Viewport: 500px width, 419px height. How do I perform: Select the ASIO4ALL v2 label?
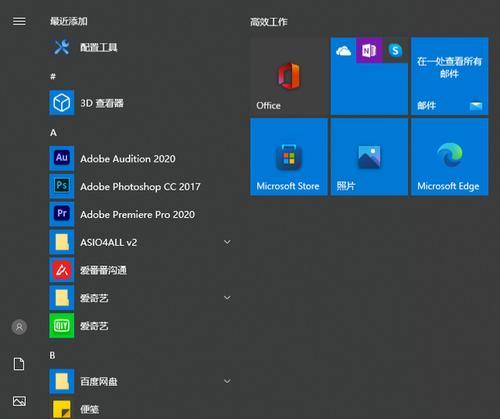click(x=109, y=242)
